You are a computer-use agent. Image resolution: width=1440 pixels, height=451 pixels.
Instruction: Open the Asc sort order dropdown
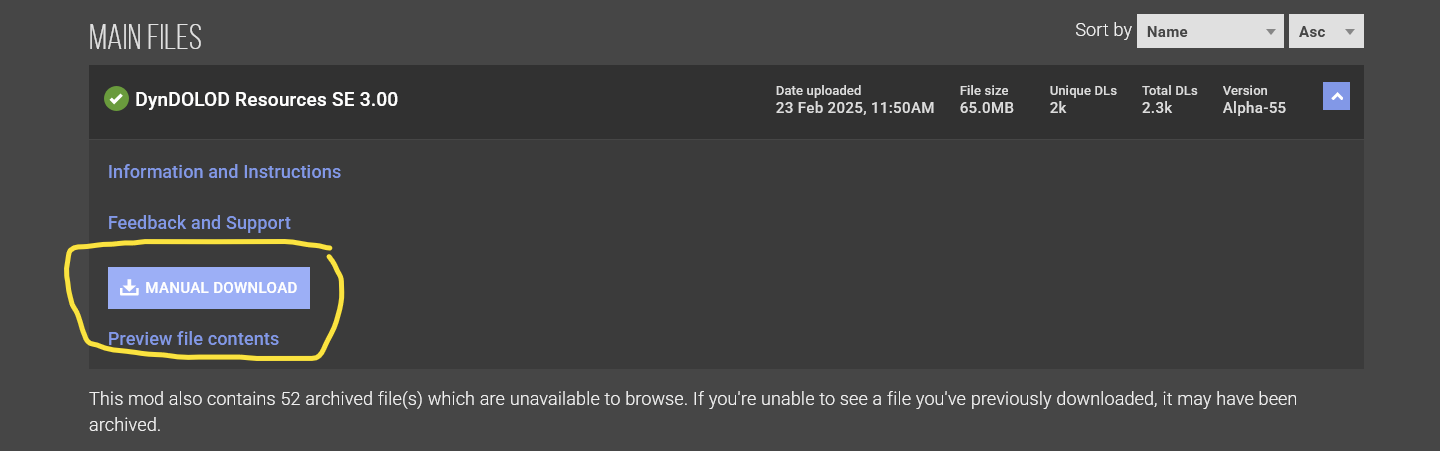[1326, 31]
